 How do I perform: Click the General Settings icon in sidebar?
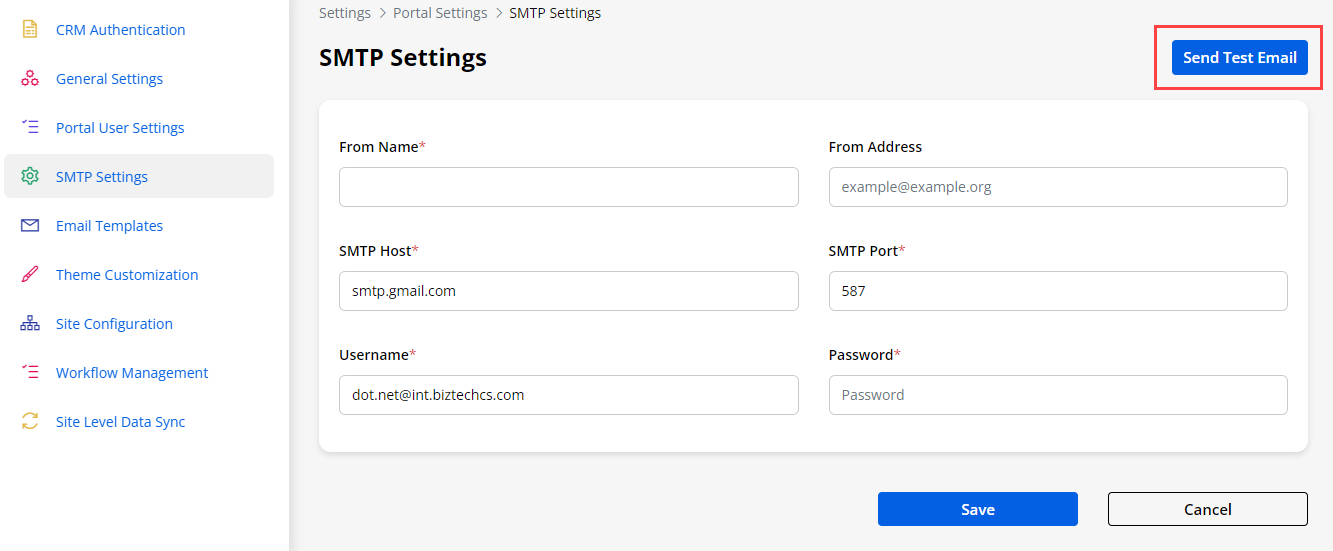point(30,79)
